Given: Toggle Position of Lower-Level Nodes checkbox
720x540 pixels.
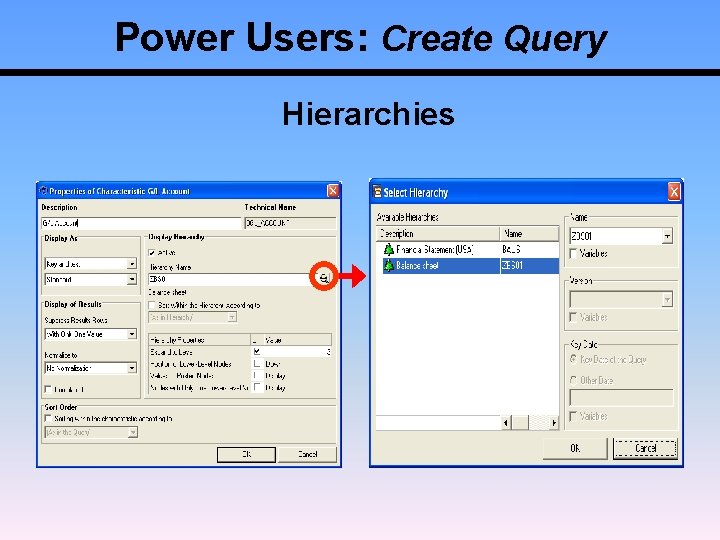Looking at the screenshot, I should 257,364.
